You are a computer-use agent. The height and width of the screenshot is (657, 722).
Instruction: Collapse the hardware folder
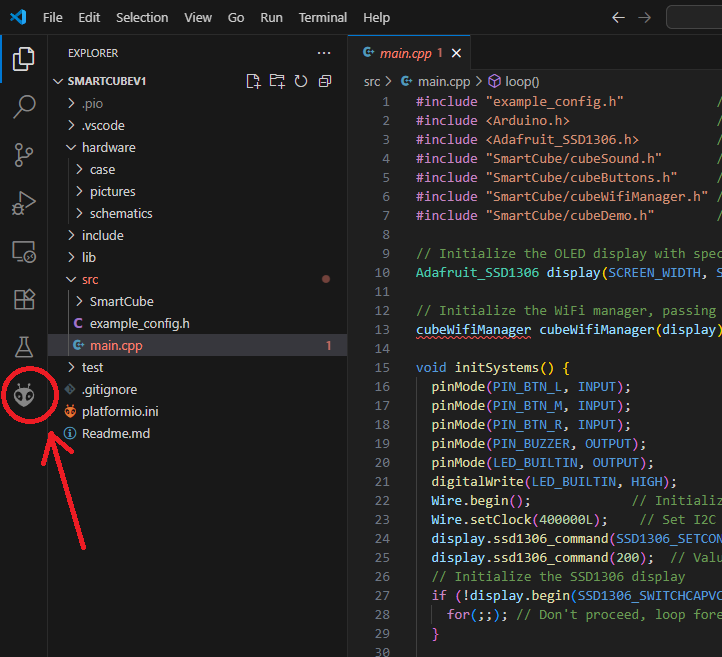[x=108, y=148]
